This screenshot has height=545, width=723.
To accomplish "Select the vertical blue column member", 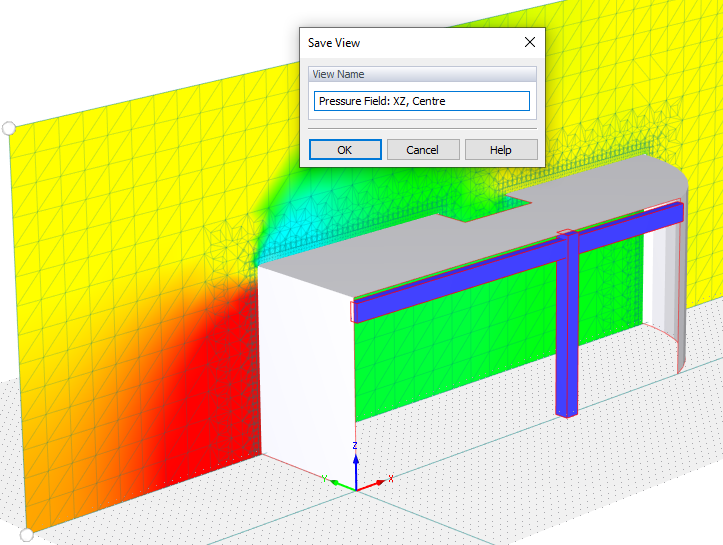I will tap(567, 325).
